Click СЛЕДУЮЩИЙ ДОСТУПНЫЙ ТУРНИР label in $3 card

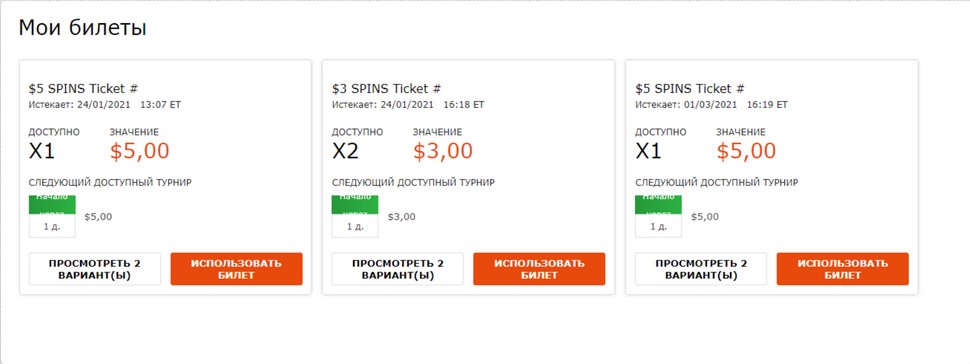pyautogui.click(x=413, y=183)
